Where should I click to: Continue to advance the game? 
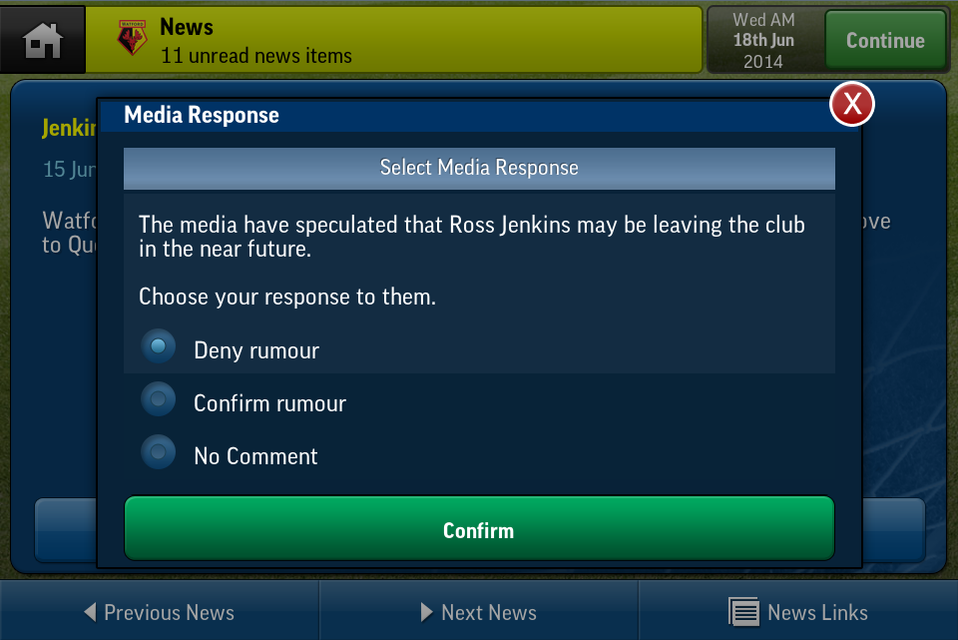click(885, 40)
